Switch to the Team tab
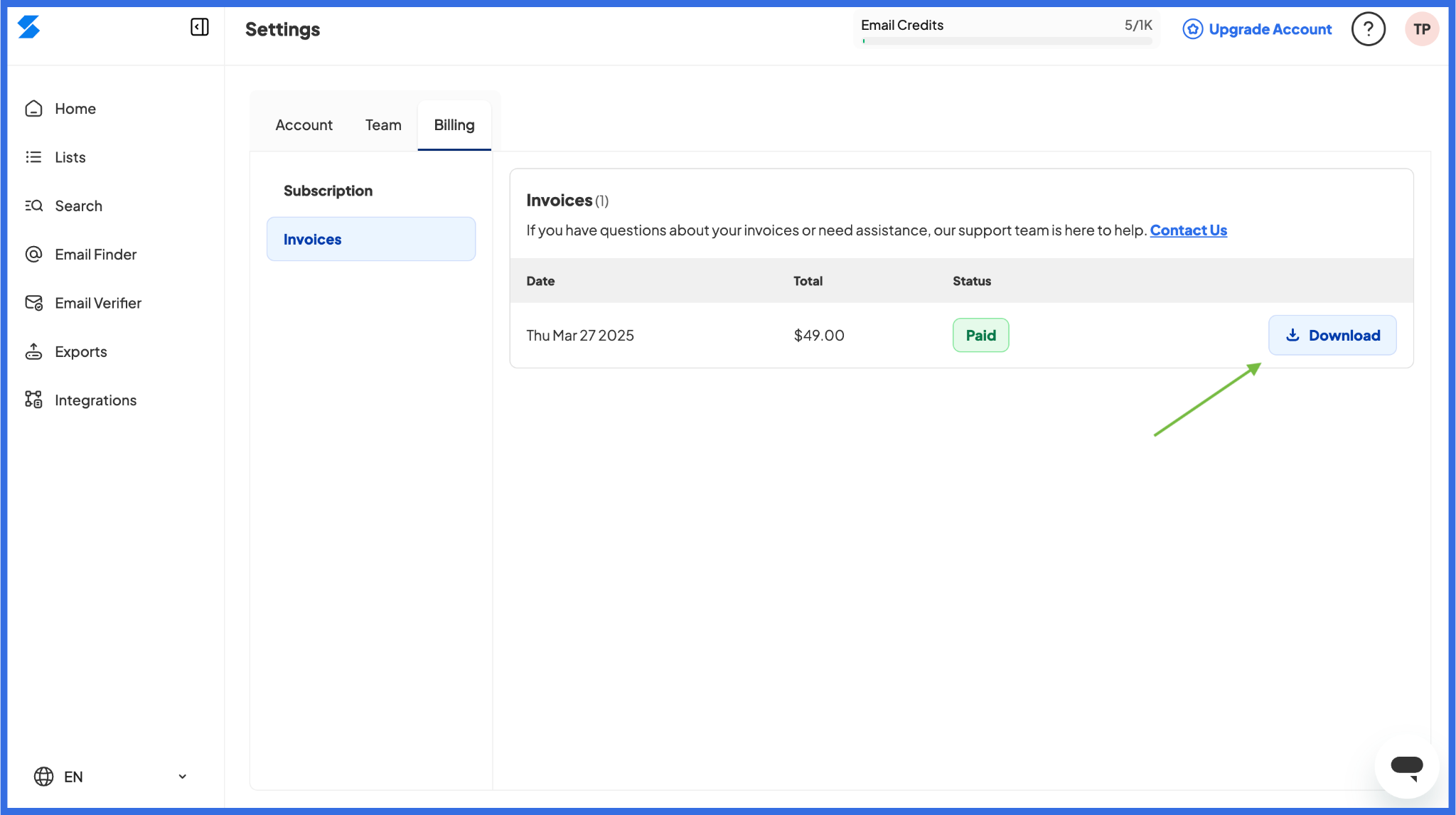1456x815 pixels. pos(383,125)
